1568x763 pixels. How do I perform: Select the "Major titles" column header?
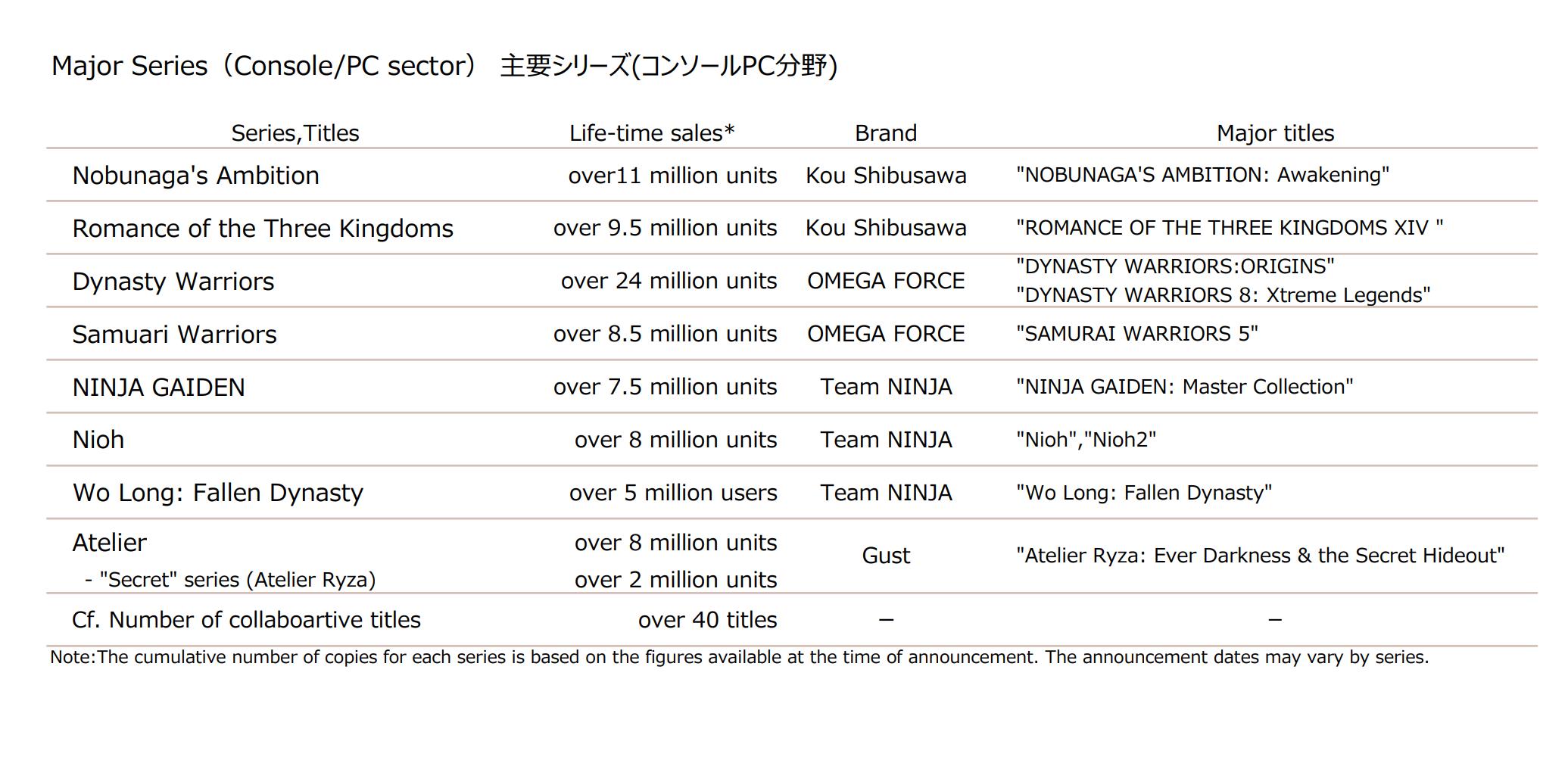click(1274, 133)
